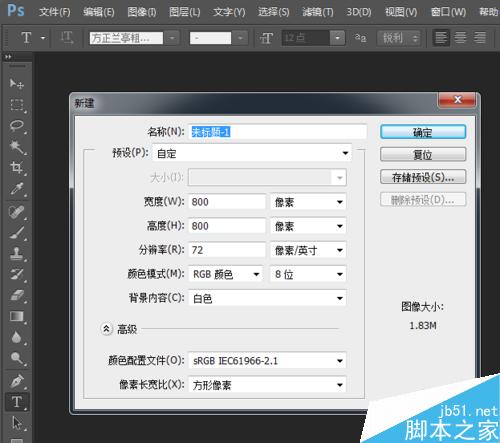
Task: Open the resolution unit 像素/英寸 dropdown
Action: 308,250
